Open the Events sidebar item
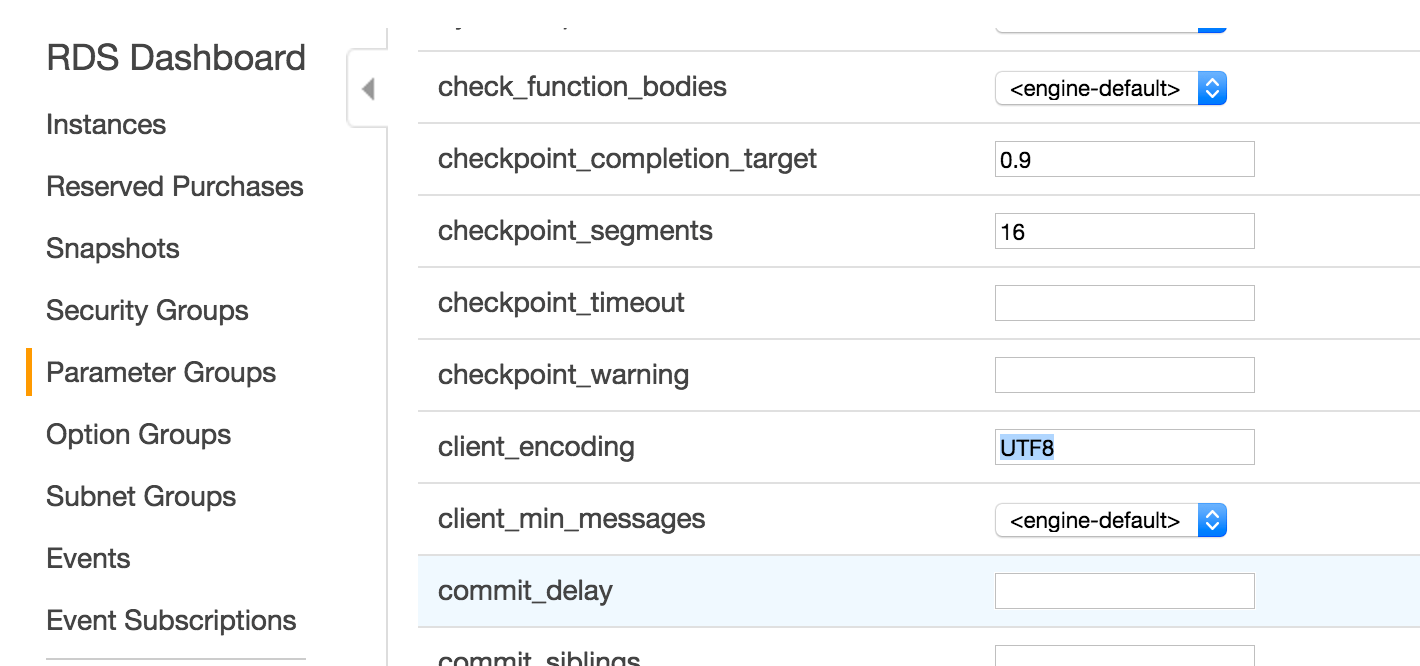Viewport: 1420px width, 666px height. (88, 559)
